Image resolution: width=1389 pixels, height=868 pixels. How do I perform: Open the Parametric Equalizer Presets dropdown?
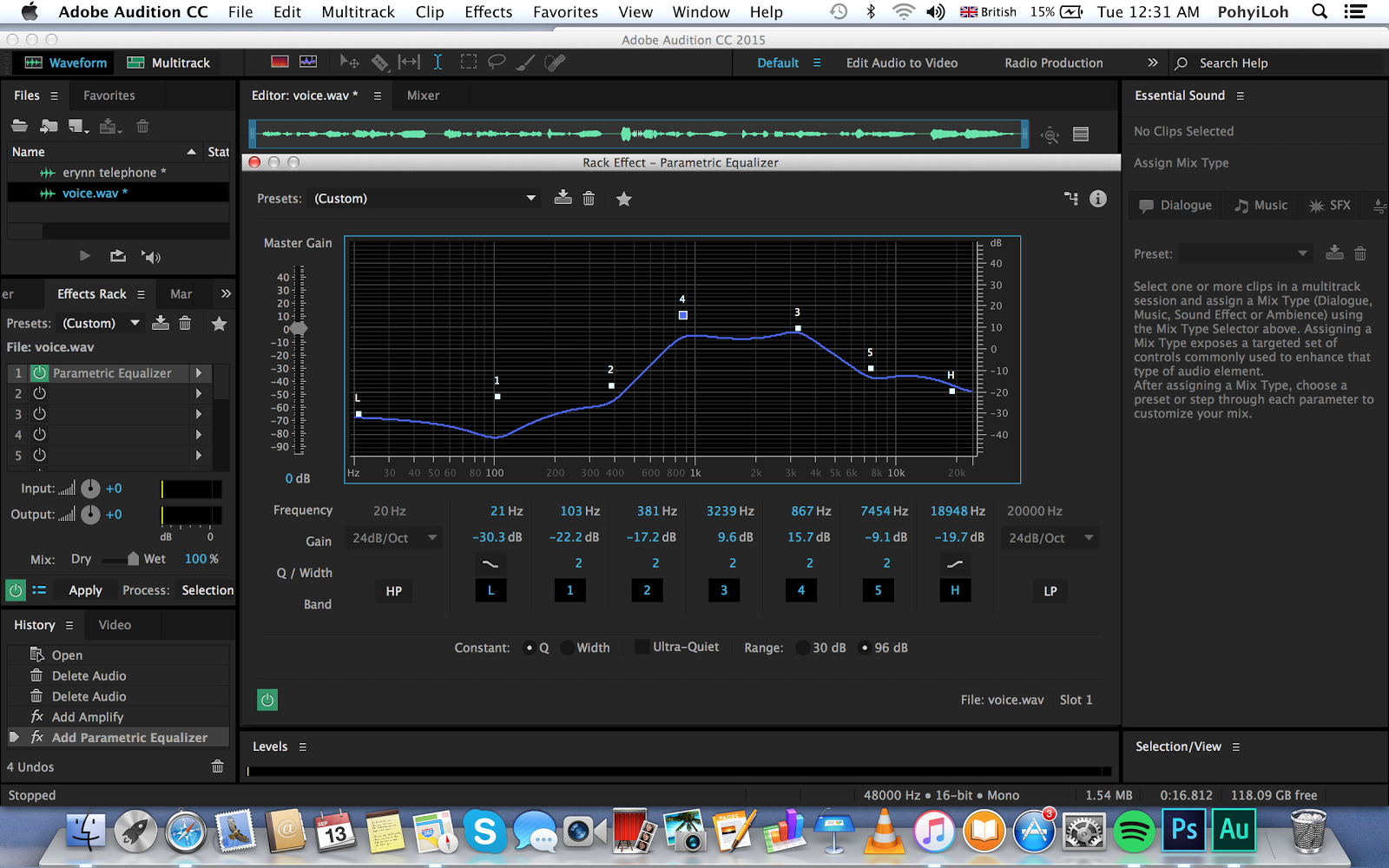[x=425, y=198]
